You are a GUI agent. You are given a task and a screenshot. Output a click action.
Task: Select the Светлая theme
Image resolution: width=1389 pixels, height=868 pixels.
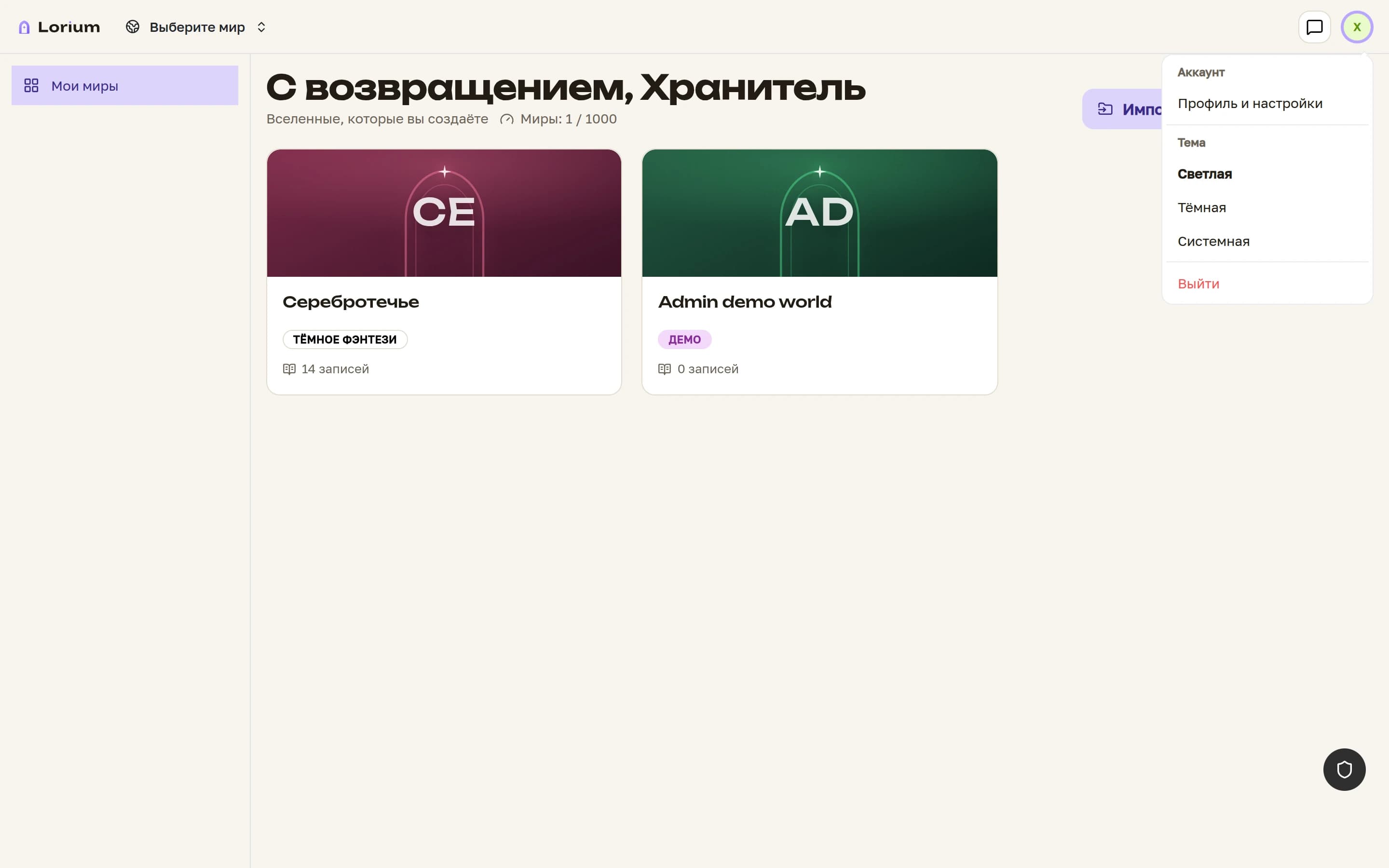coord(1267,174)
